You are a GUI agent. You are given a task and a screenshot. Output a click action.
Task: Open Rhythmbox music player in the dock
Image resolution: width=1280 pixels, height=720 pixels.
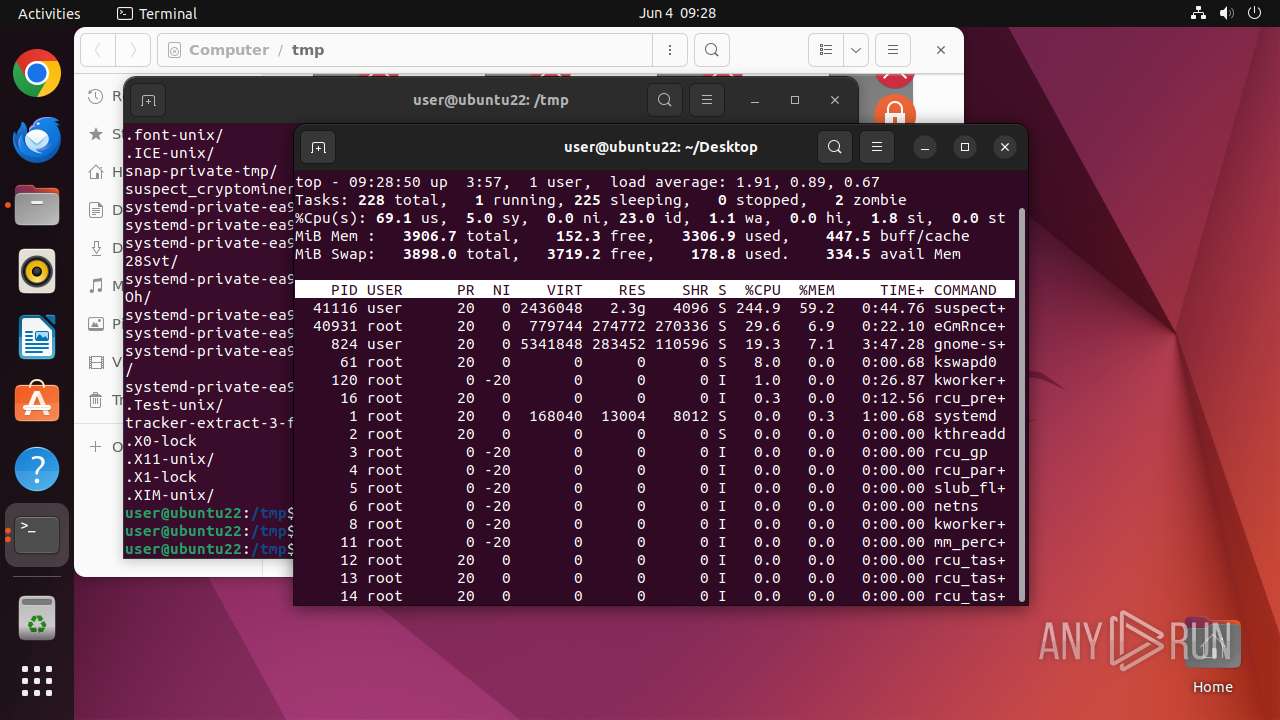37,271
